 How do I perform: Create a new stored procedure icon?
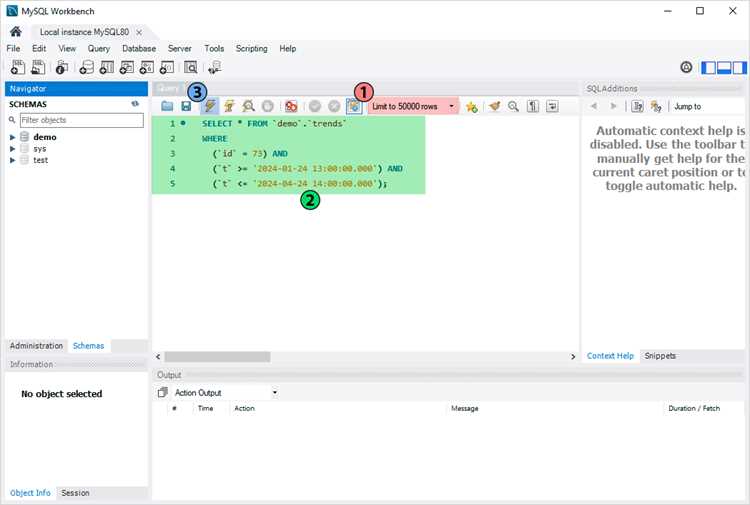pyautogui.click(x=146, y=67)
